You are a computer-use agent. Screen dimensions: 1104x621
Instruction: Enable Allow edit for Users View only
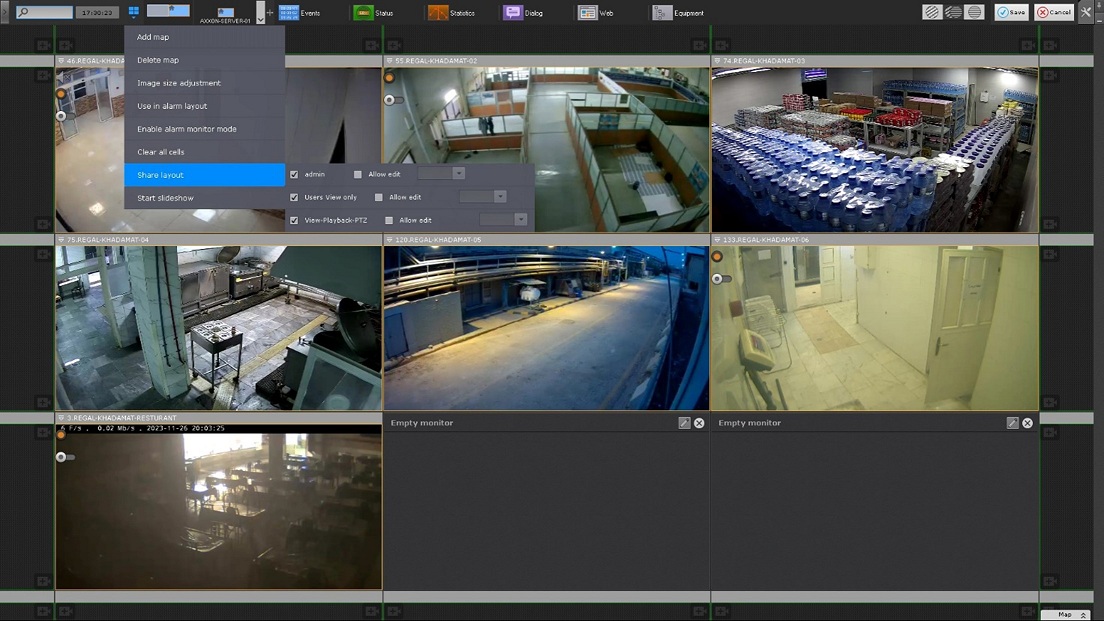378,197
